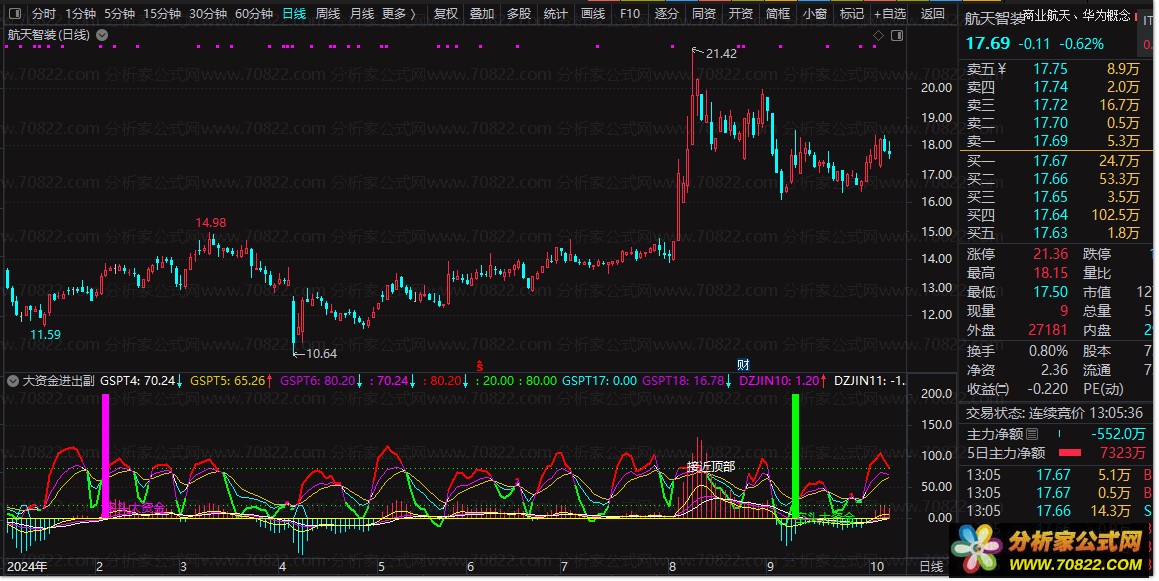Click the 换手 turnover 0.80%
The width and height of the screenshot is (1159, 581).
click(x=1048, y=351)
